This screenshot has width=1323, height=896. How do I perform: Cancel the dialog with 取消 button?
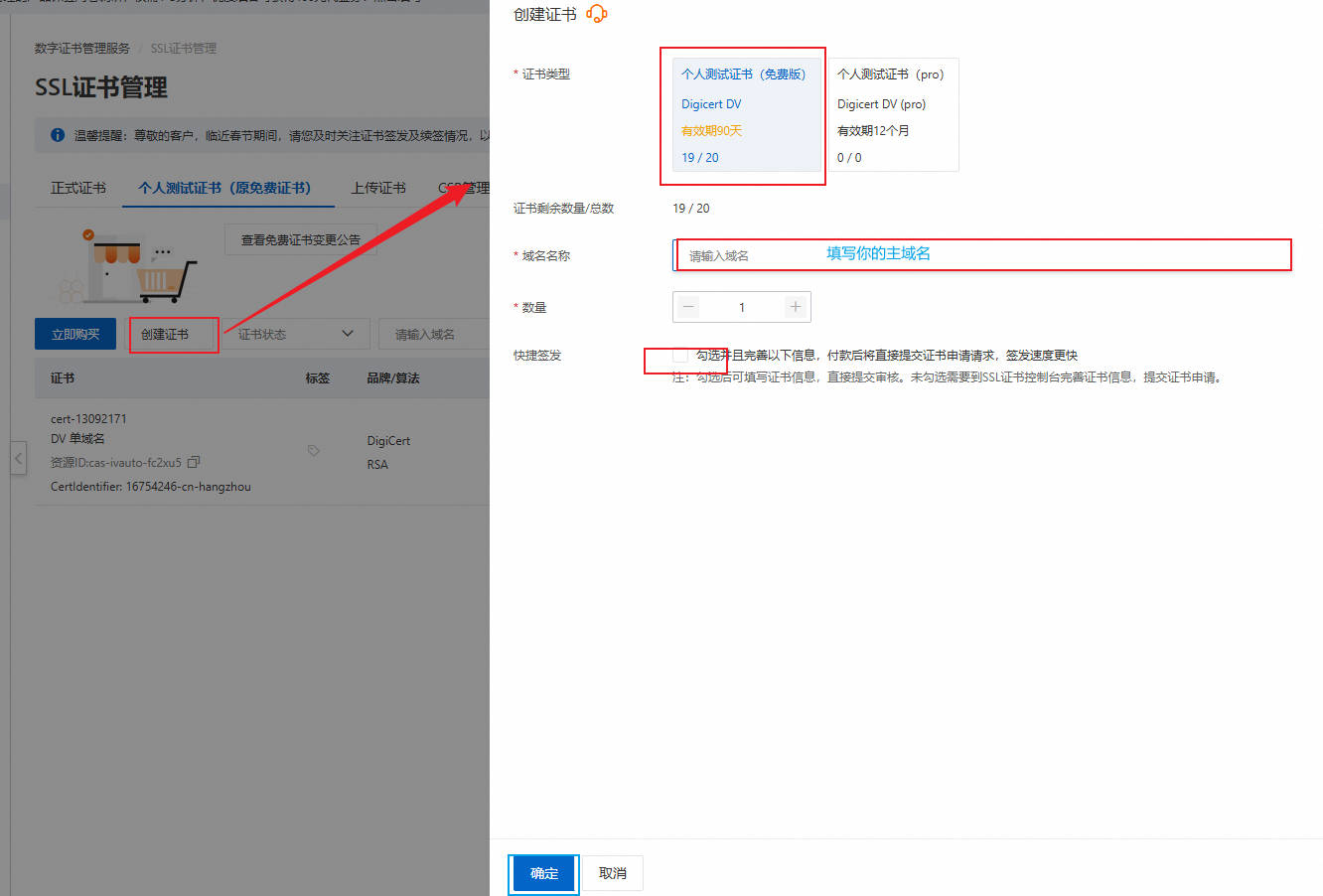611,873
